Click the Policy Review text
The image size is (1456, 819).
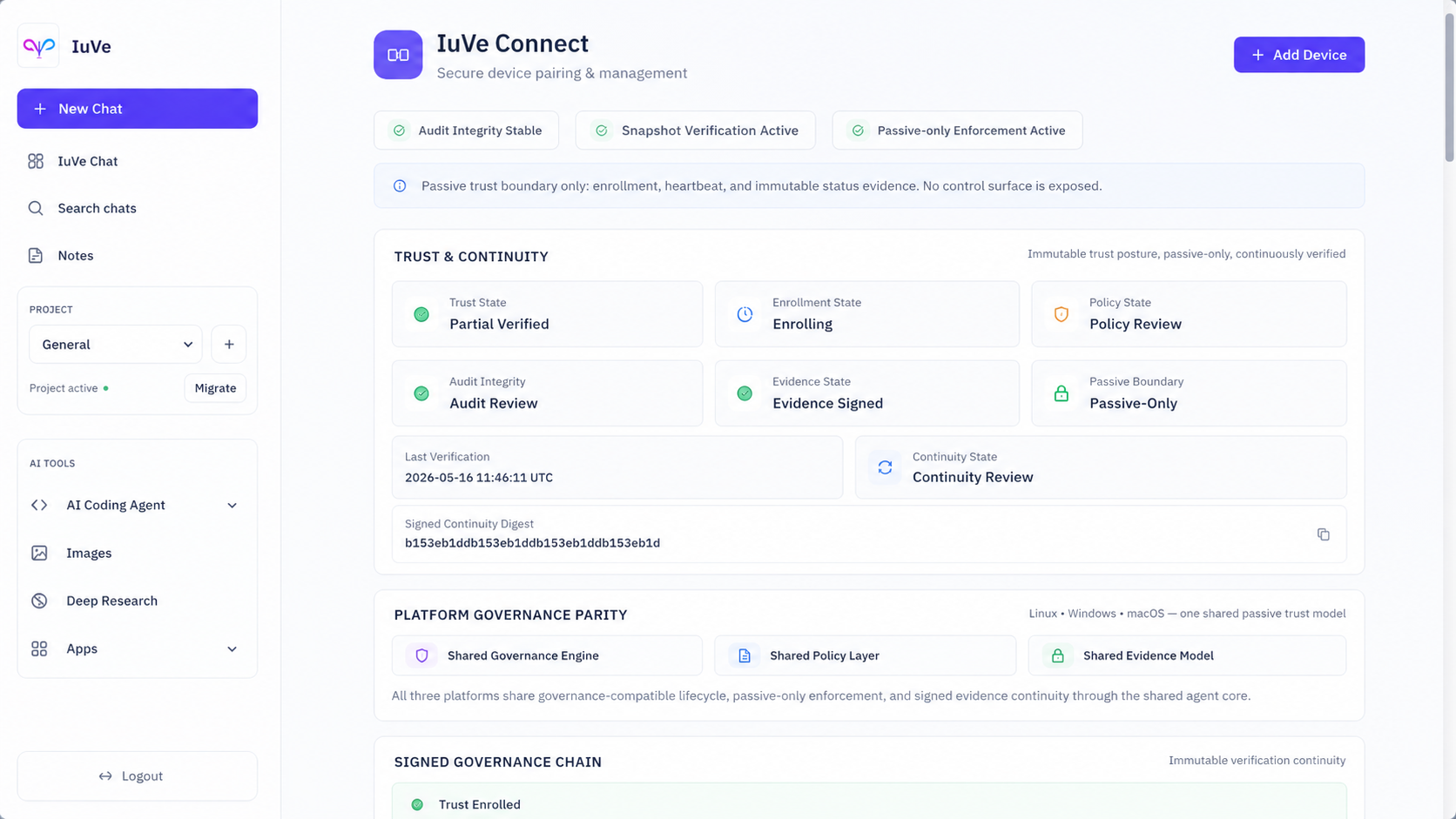(1136, 324)
